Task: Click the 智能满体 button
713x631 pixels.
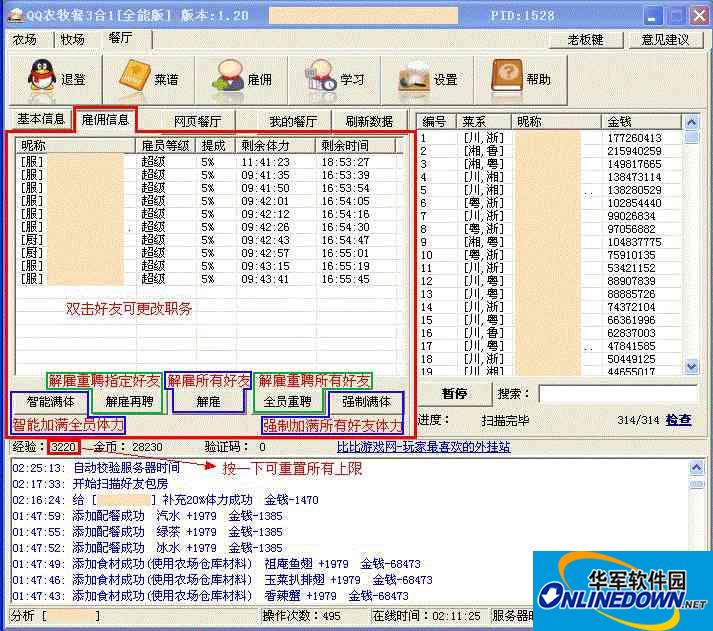Action: coord(50,401)
